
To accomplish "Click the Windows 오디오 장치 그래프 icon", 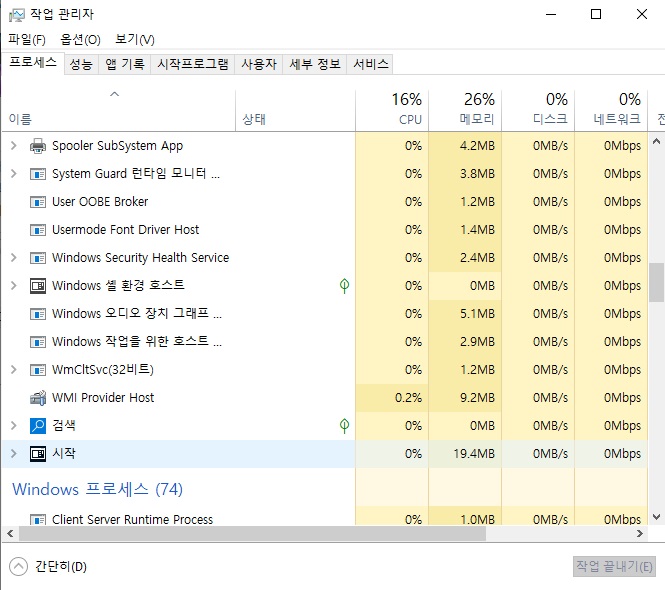I will pyautogui.click(x=38, y=314).
